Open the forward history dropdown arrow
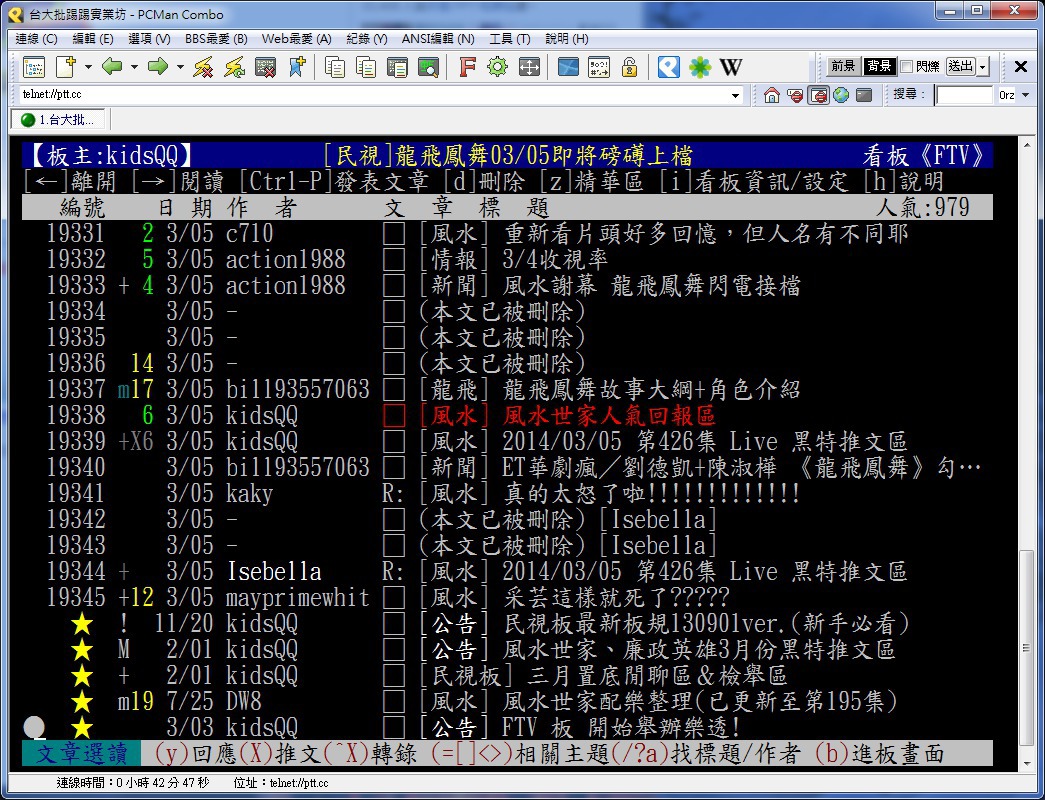The height and width of the screenshot is (800, 1045). [180, 67]
